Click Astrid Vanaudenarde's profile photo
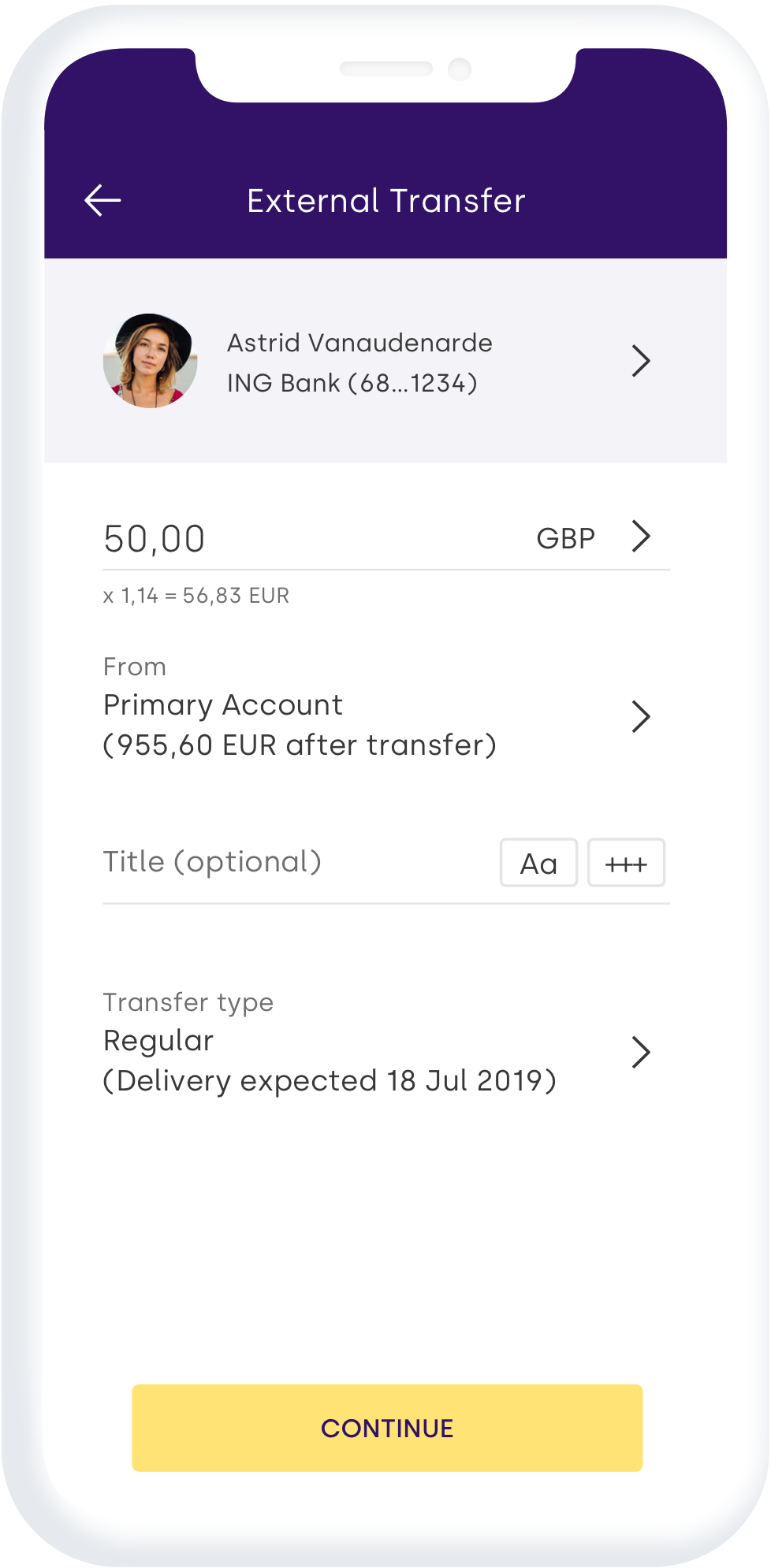The image size is (771, 1568). pyautogui.click(x=150, y=361)
